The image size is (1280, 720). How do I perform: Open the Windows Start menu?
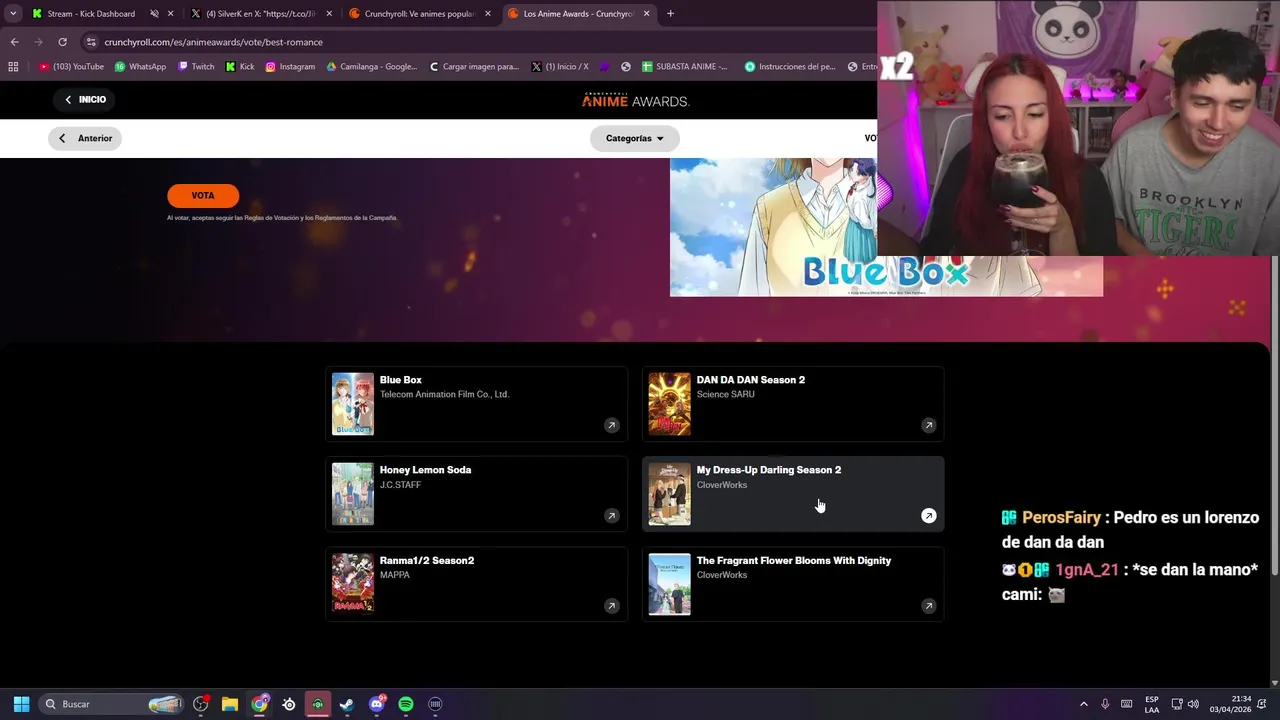(x=21, y=704)
